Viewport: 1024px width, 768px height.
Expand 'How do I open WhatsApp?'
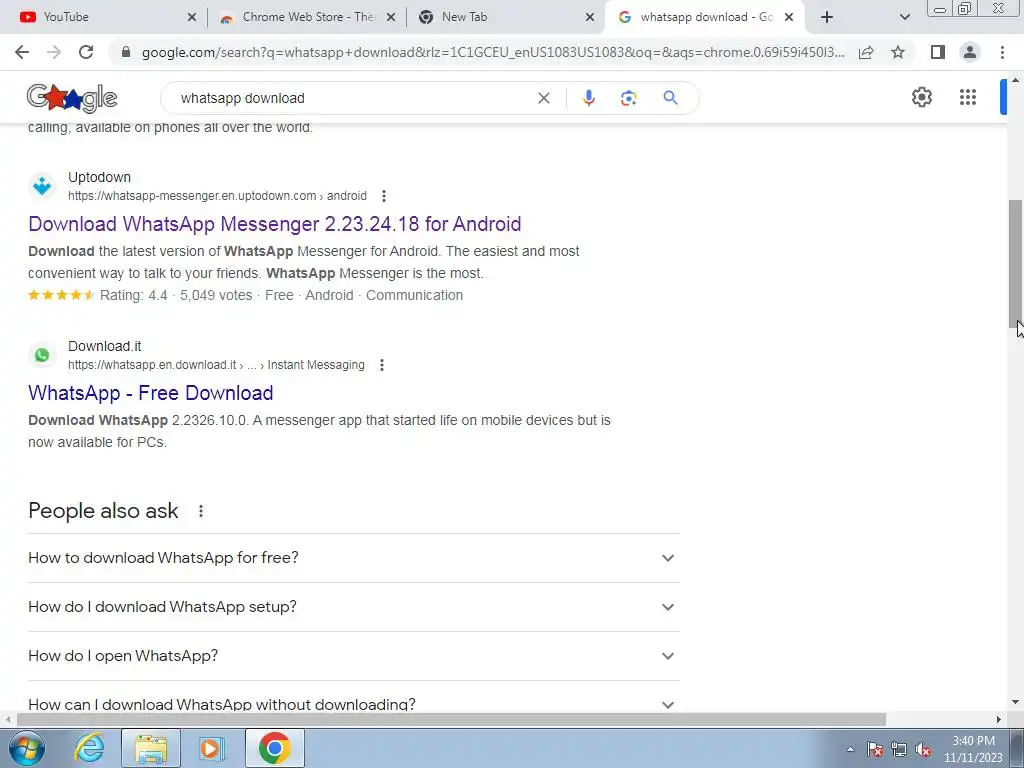[x=353, y=656]
